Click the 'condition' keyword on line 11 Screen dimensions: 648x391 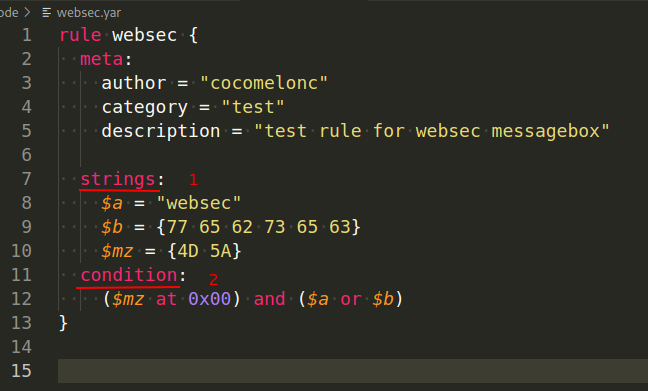click(x=129, y=275)
